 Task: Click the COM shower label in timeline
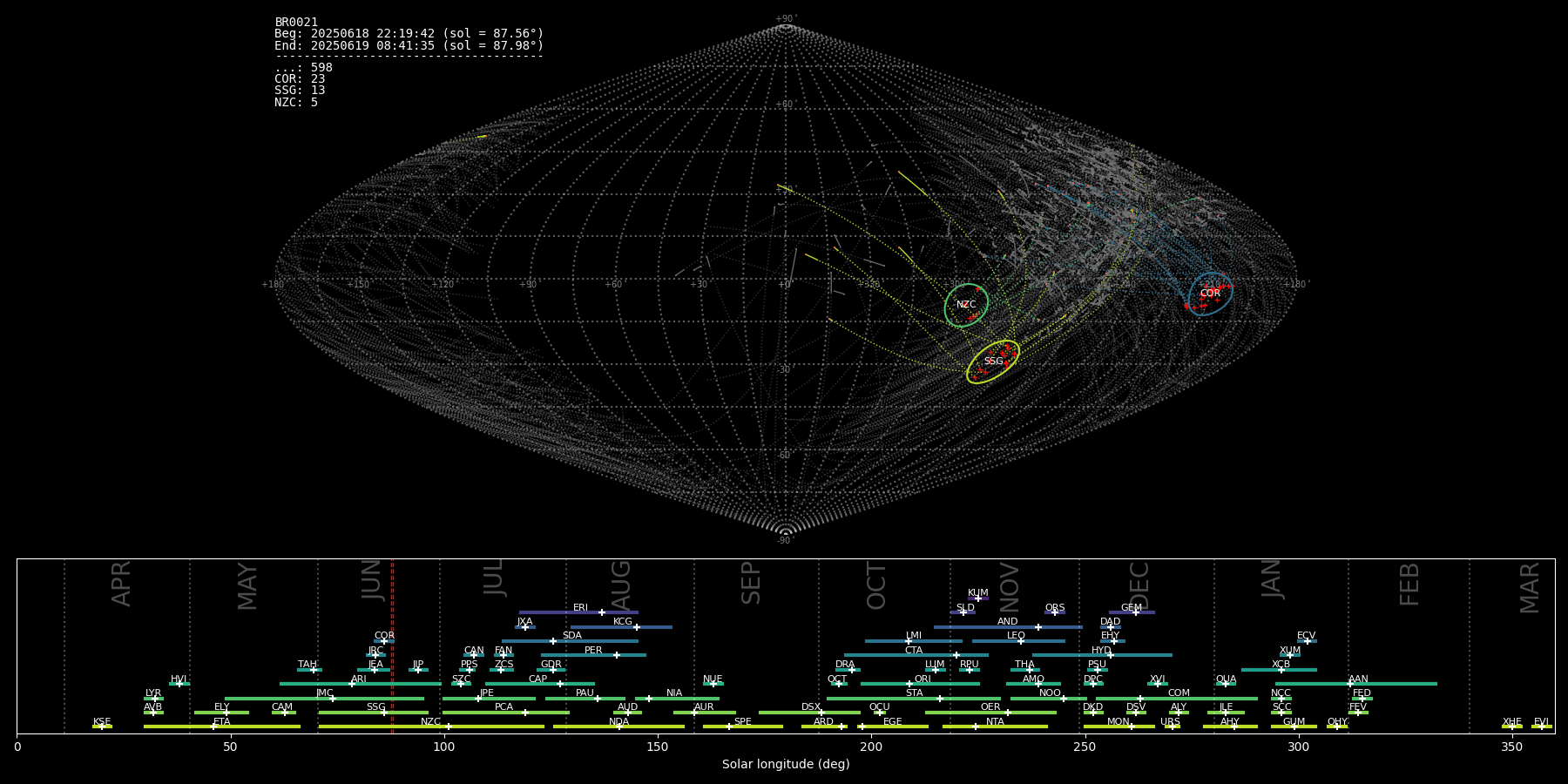pyautogui.click(x=1179, y=693)
